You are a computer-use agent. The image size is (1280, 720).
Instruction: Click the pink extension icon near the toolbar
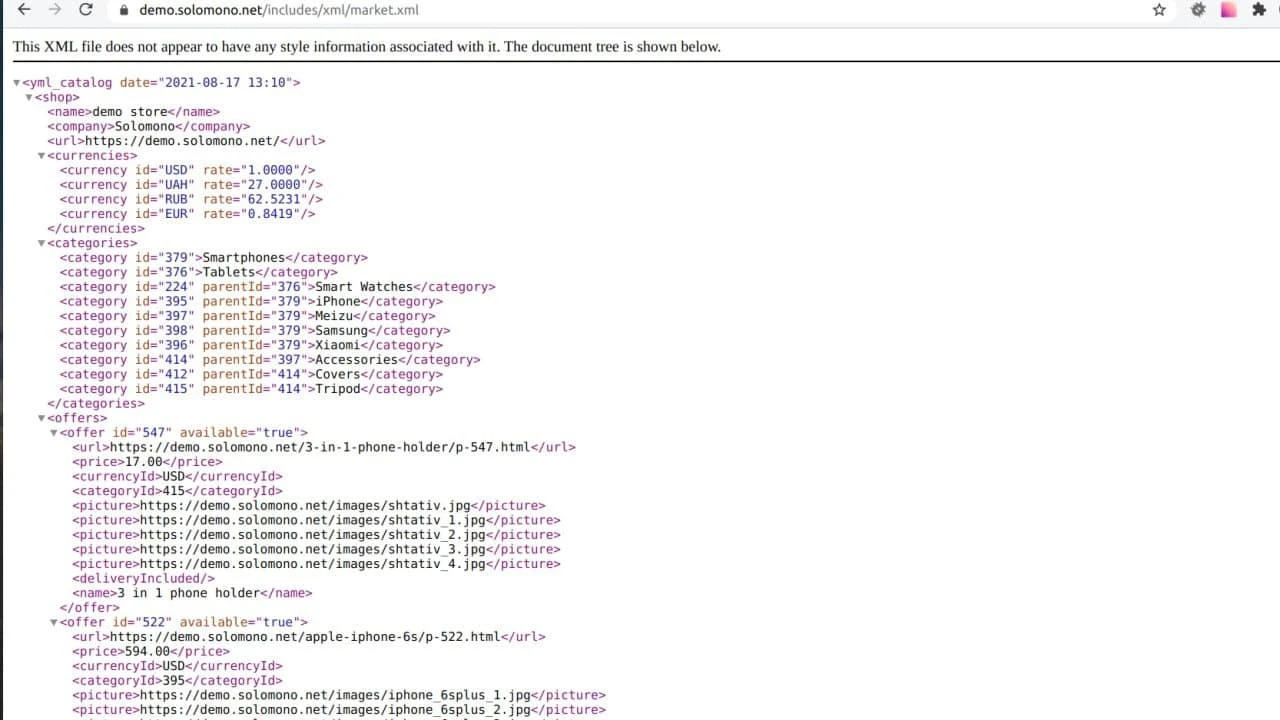[1227, 10]
